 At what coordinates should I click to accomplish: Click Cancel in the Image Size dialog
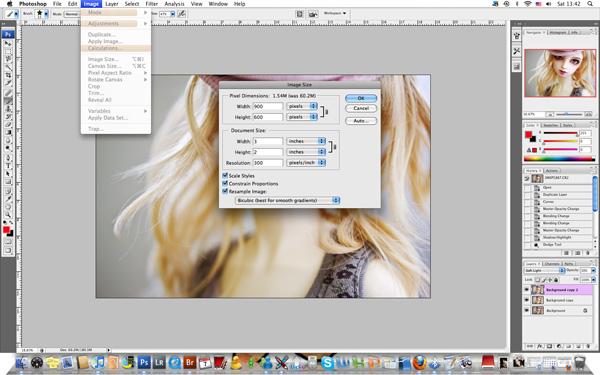point(361,108)
